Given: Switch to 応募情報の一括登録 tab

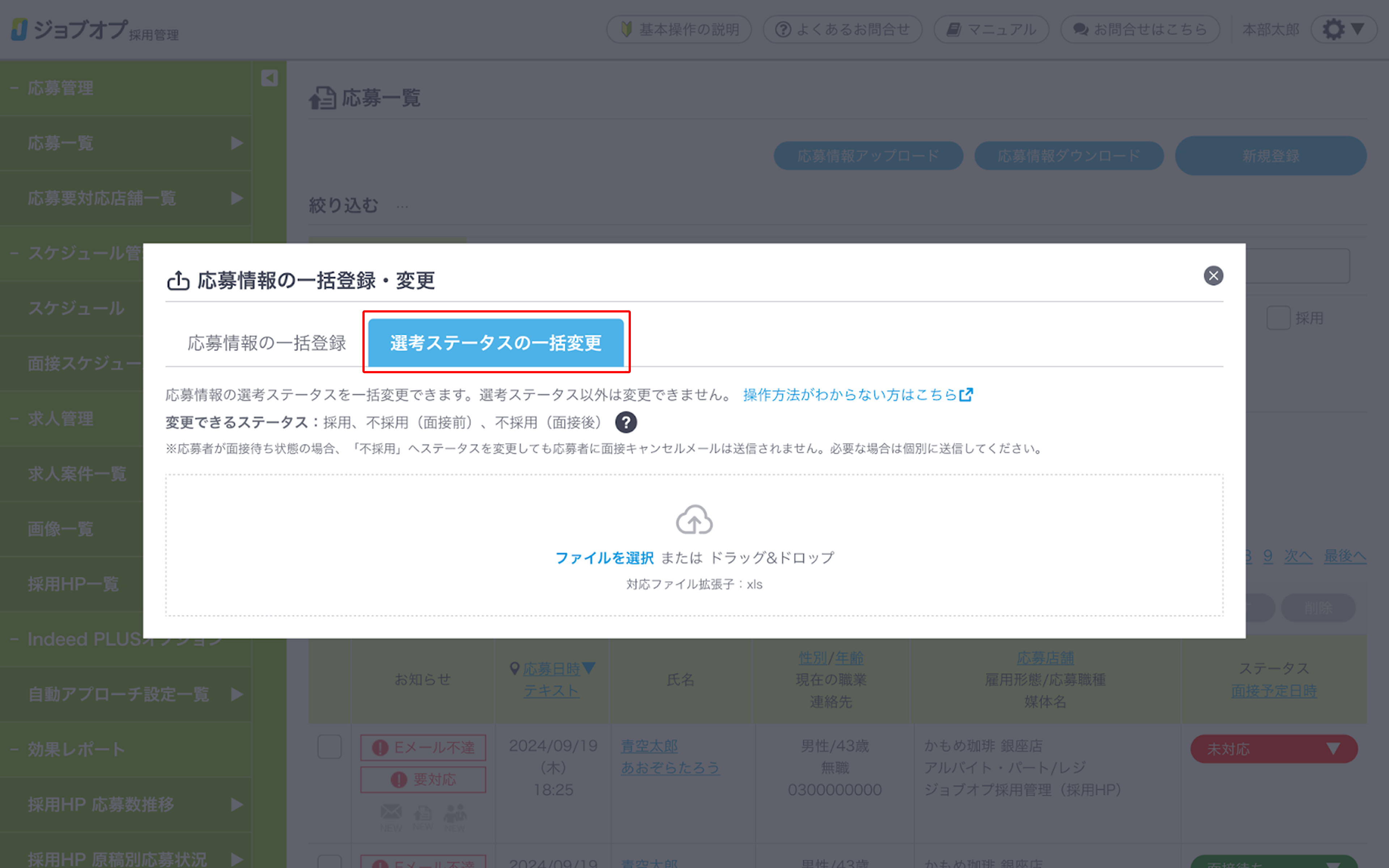Looking at the screenshot, I should 266,343.
